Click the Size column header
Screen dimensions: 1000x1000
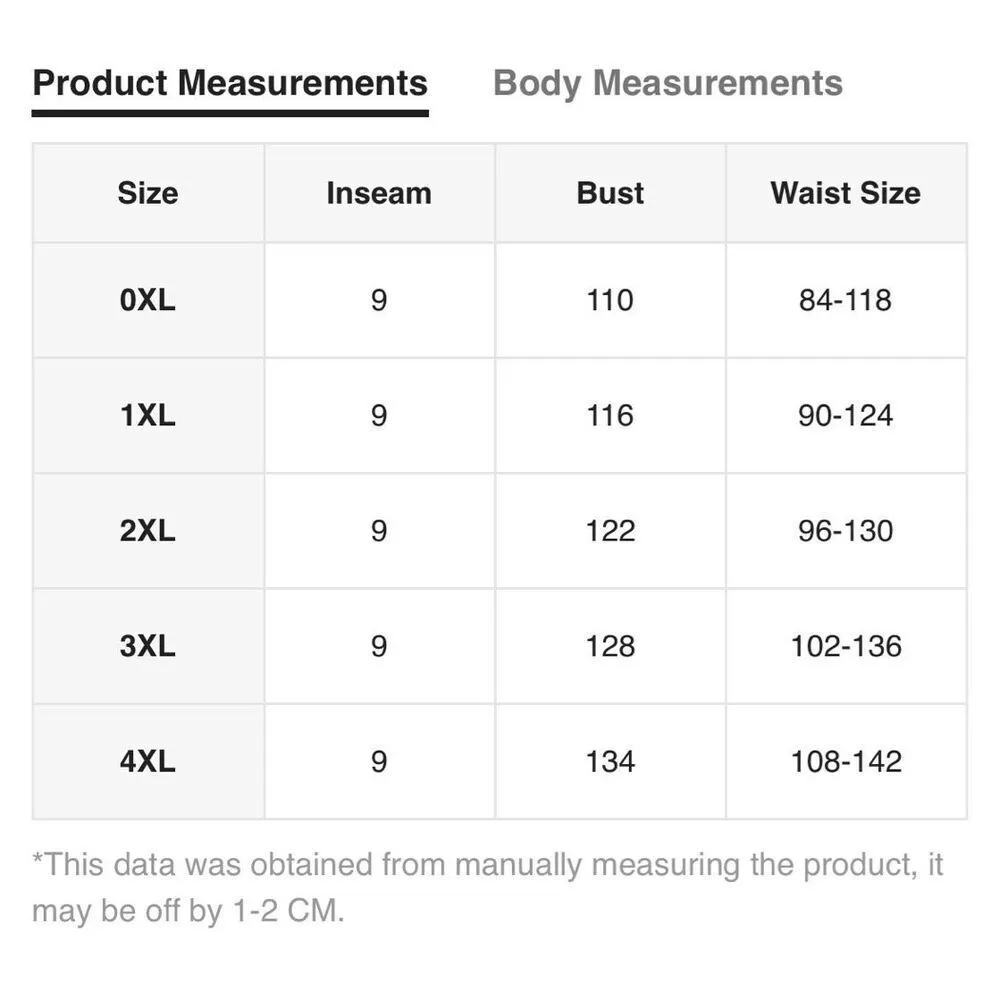click(148, 193)
